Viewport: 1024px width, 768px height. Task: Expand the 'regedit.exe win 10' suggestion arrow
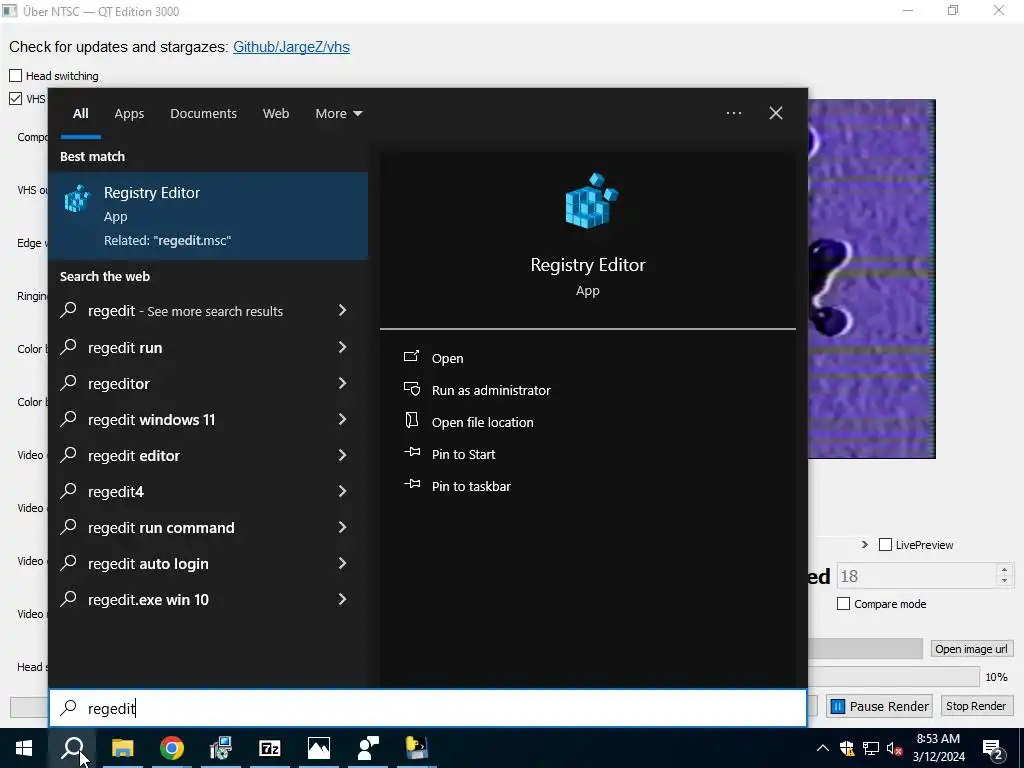coord(342,598)
